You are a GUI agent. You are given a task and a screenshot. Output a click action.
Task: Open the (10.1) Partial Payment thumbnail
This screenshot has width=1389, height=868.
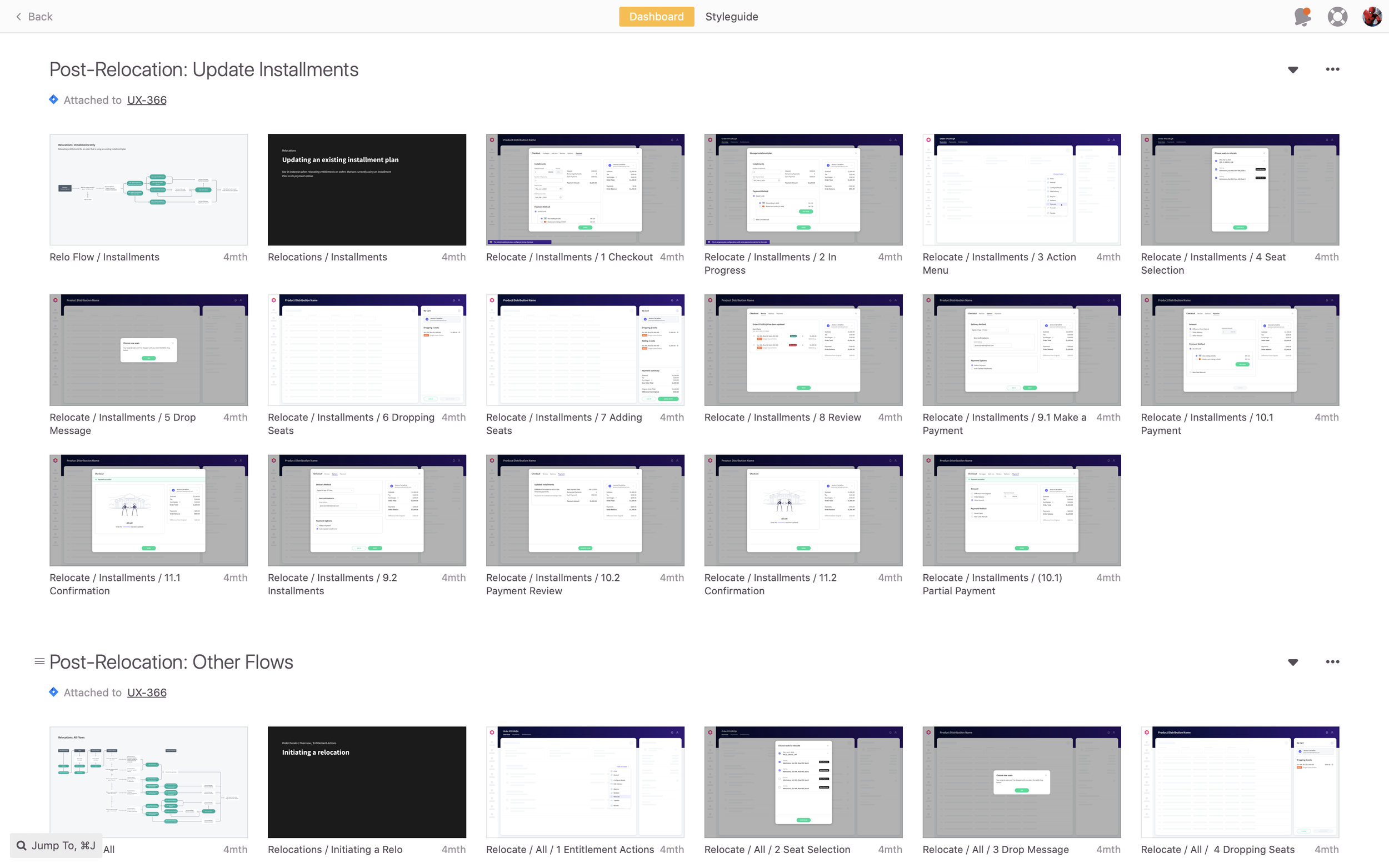point(1022,510)
